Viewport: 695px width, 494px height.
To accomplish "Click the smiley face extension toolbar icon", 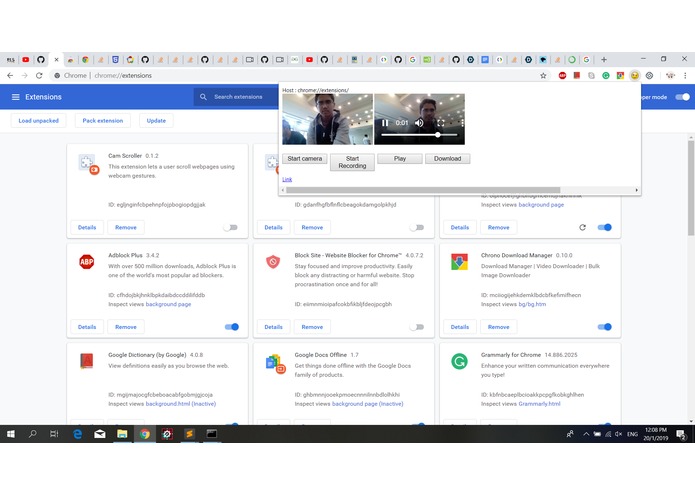I will click(635, 76).
